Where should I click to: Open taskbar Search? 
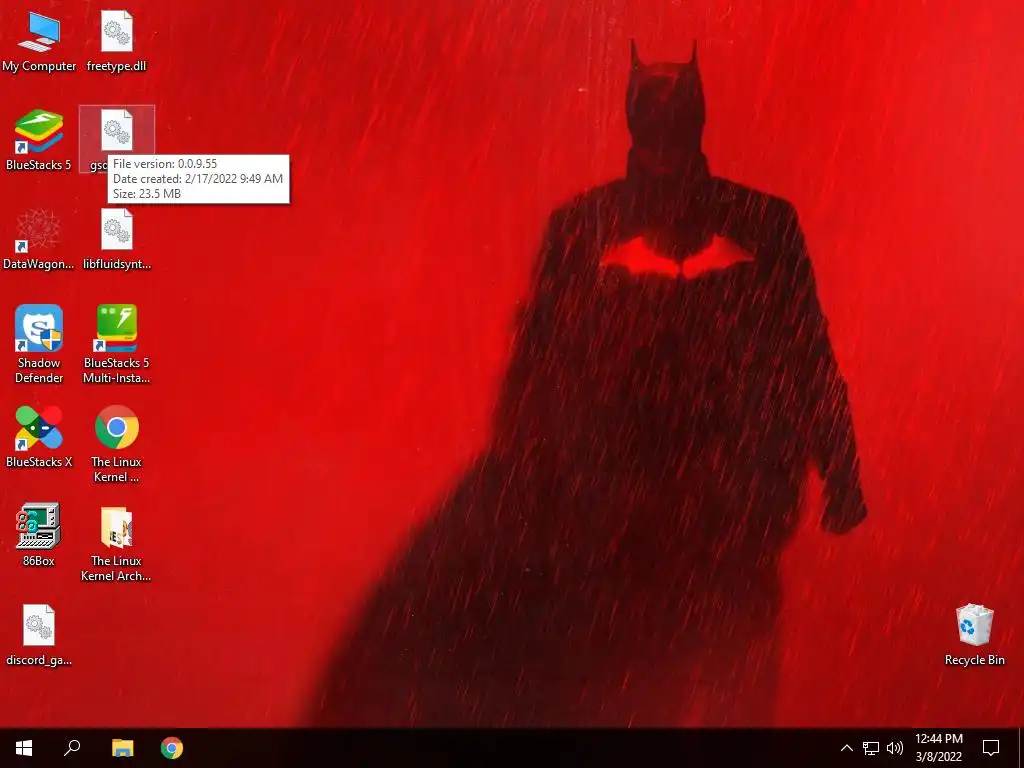(x=72, y=748)
